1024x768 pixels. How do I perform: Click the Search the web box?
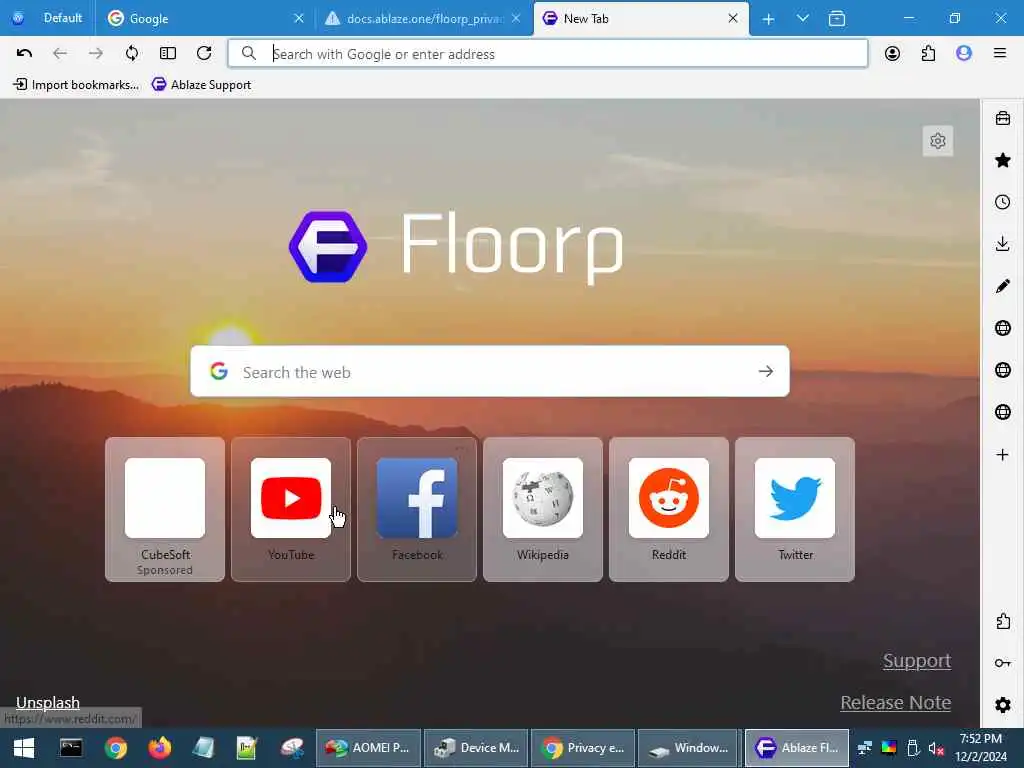[490, 372]
